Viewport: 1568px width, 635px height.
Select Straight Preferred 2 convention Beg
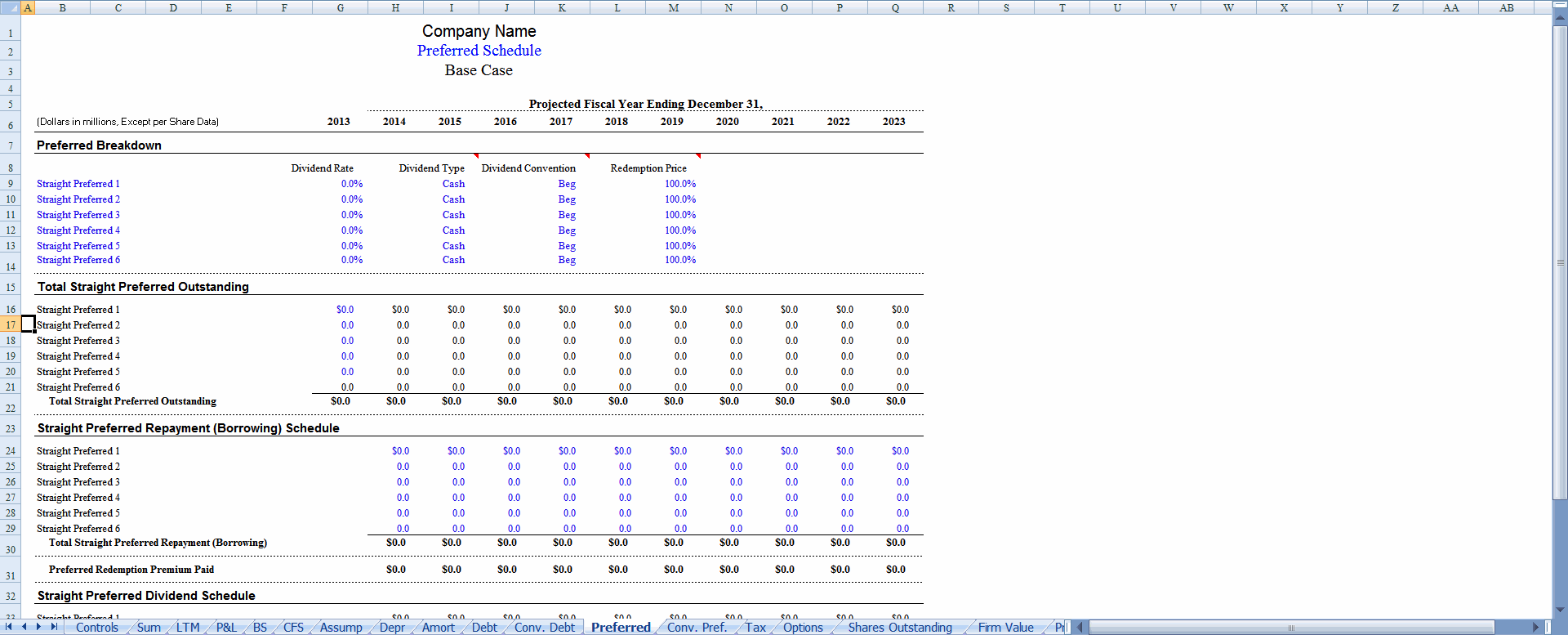[x=567, y=199]
